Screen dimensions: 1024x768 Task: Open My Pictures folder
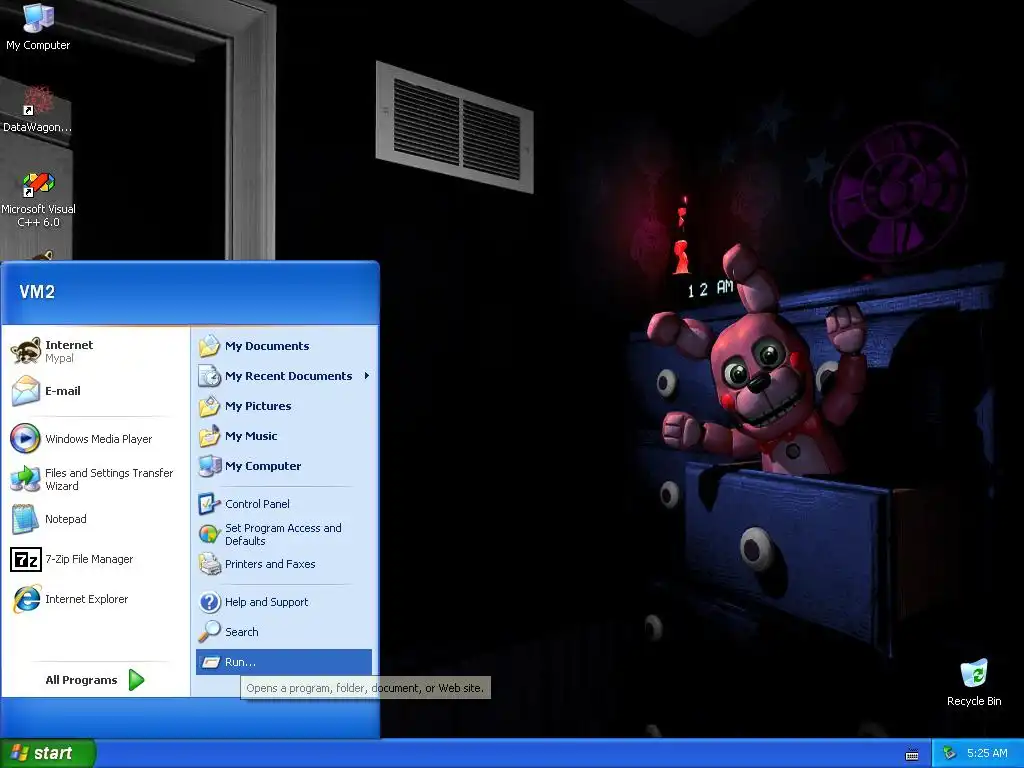pyautogui.click(x=284, y=406)
